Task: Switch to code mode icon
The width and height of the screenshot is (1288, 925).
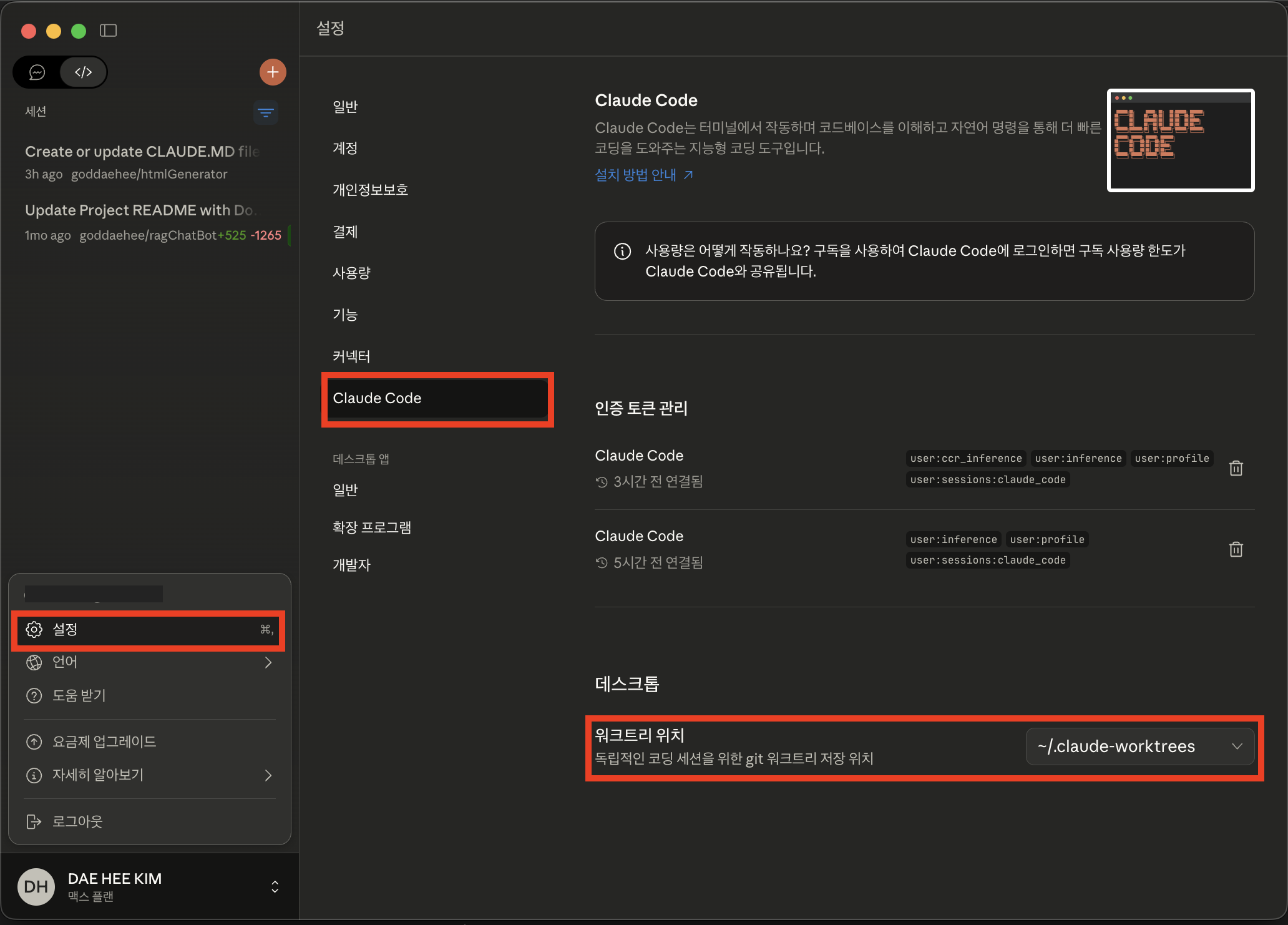Action: pyautogui.click(x=83, y=72)
